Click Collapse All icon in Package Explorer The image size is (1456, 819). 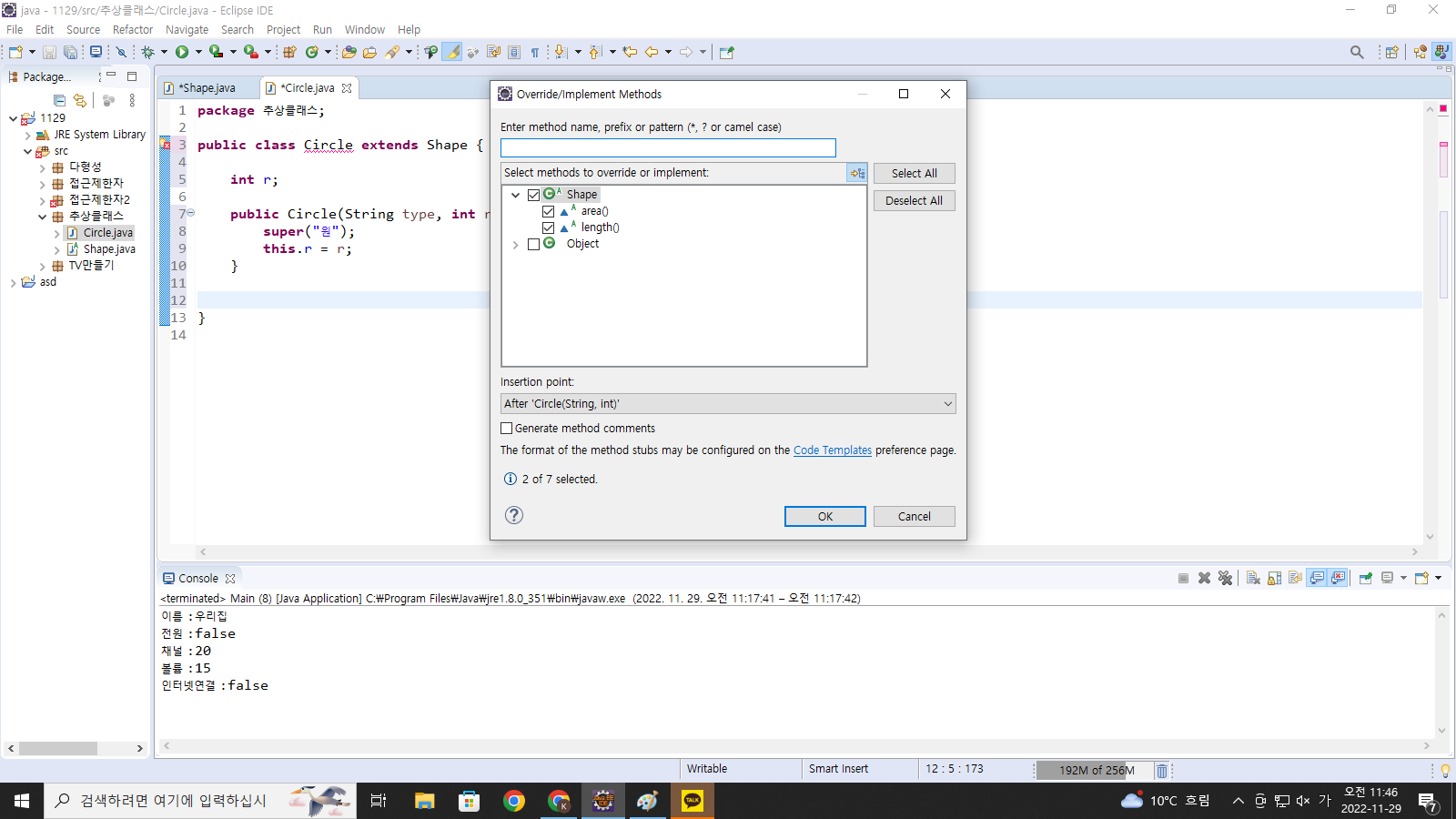click(x=60, y=100)
